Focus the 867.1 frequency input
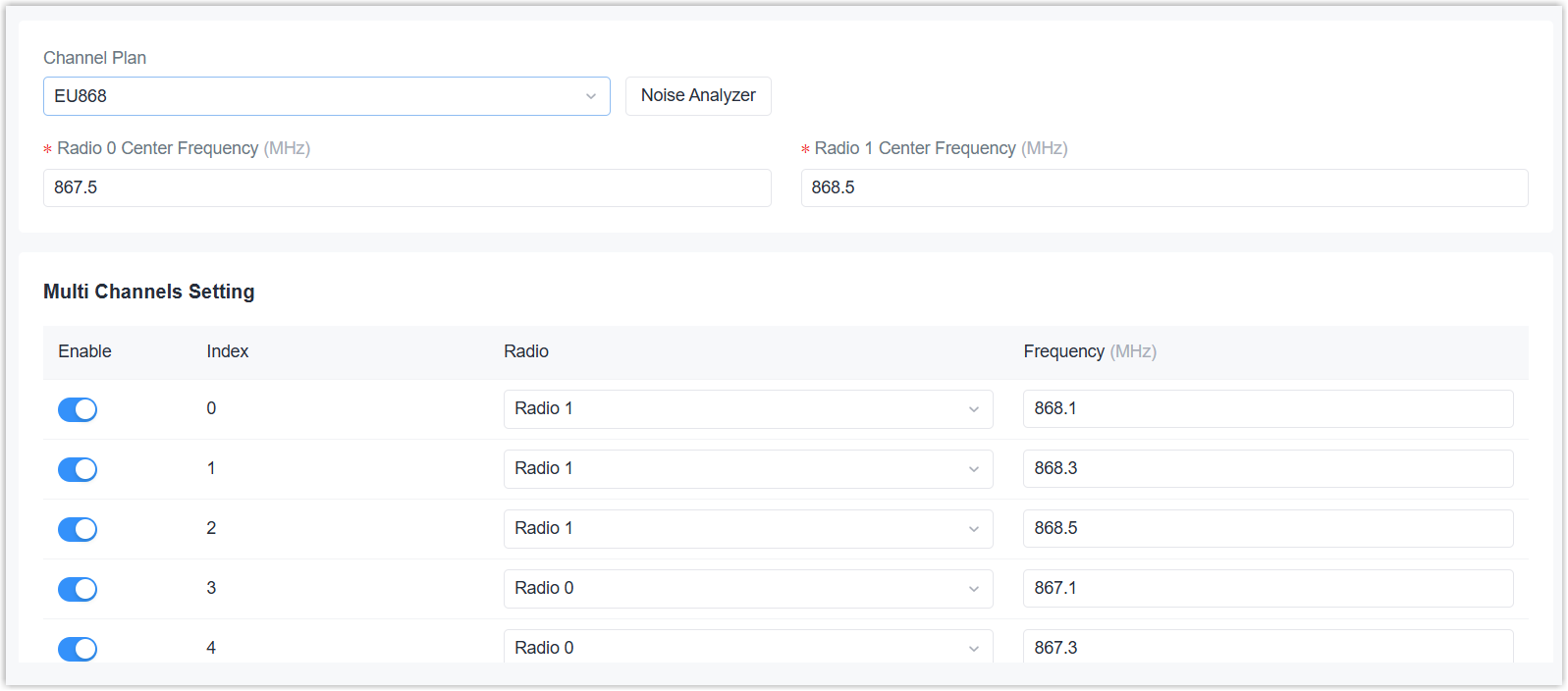This screenshot has width=1568, height=691. pos(1267,589)
